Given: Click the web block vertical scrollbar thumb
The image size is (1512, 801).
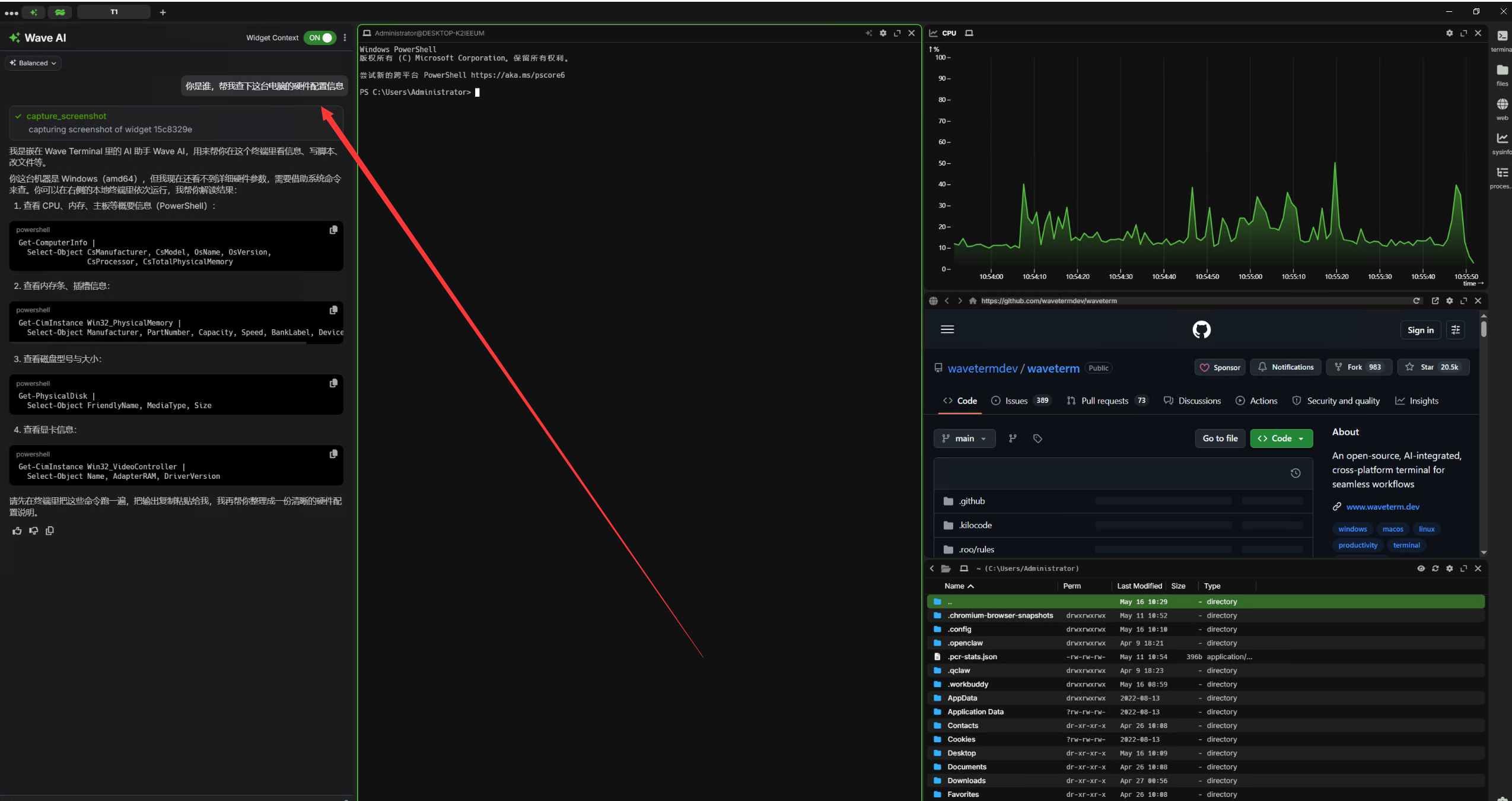Looking at the screenshot, I should (x=1484, y=328).
